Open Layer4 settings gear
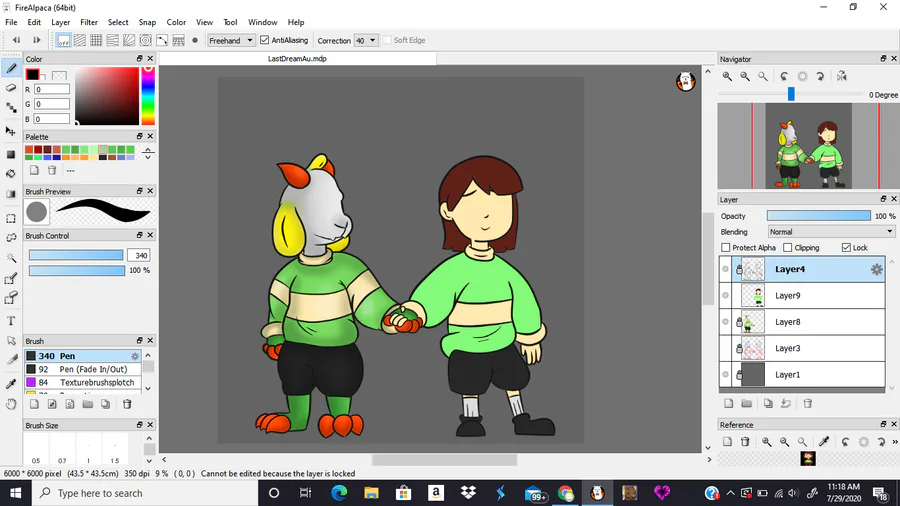The height and width of the screenshot is (506, 900). (x=876, y=269)
